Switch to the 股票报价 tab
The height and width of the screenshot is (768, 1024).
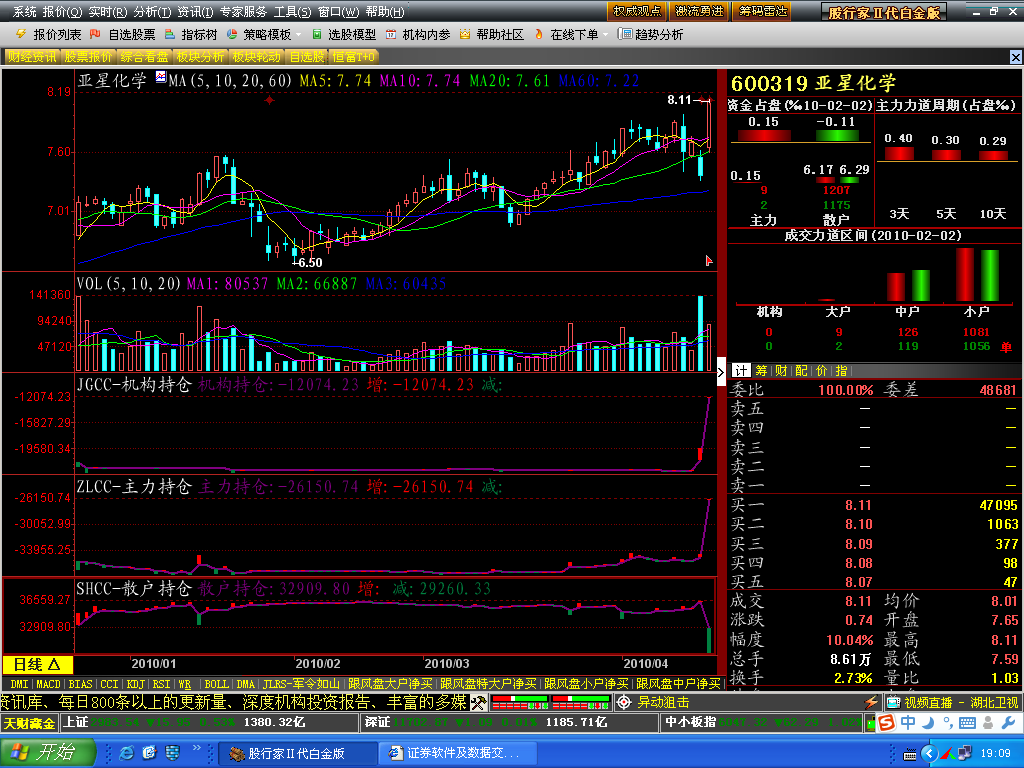[x=88, y=57]
